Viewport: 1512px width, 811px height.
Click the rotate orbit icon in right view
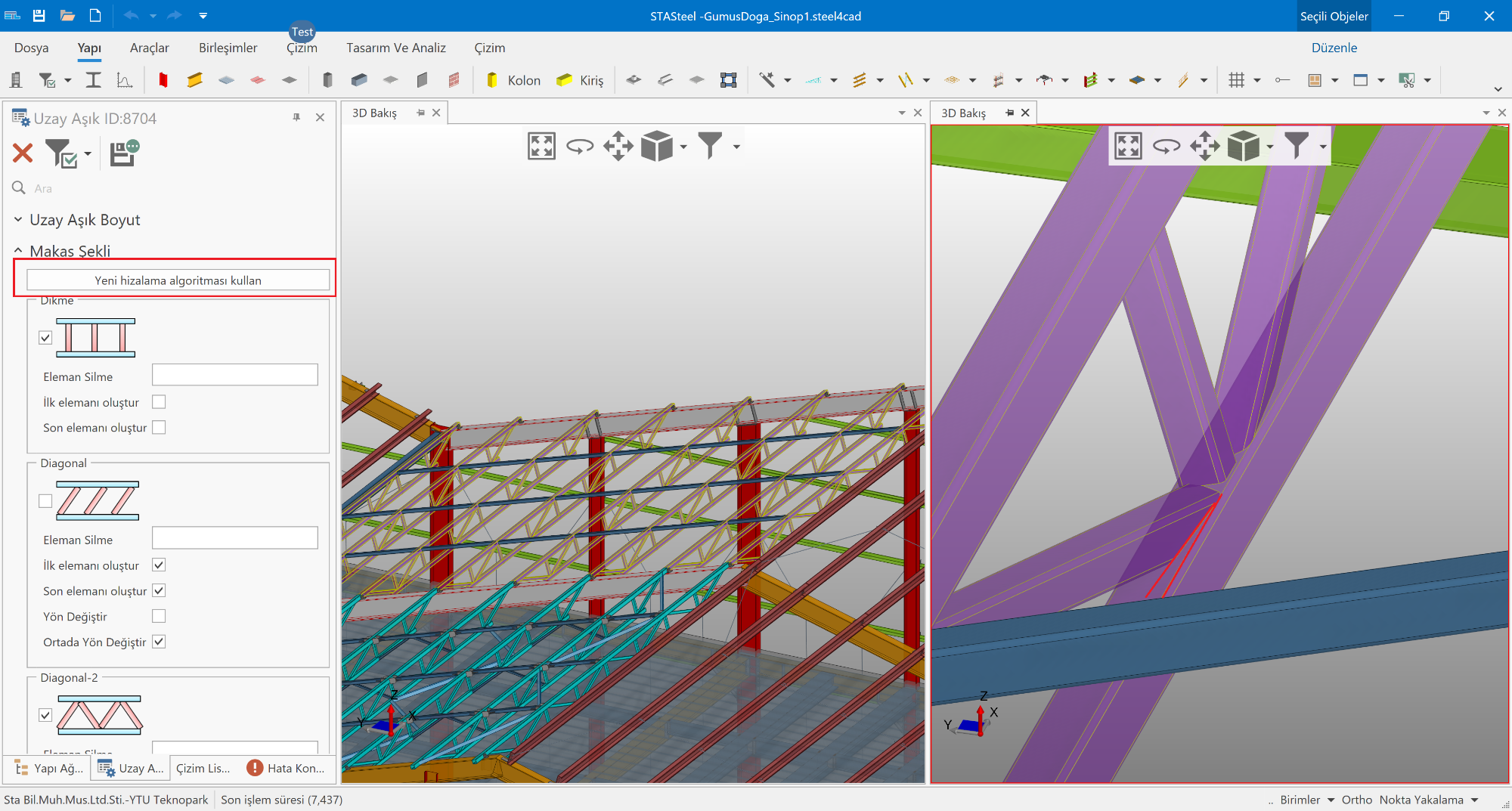coord(1167,146)
